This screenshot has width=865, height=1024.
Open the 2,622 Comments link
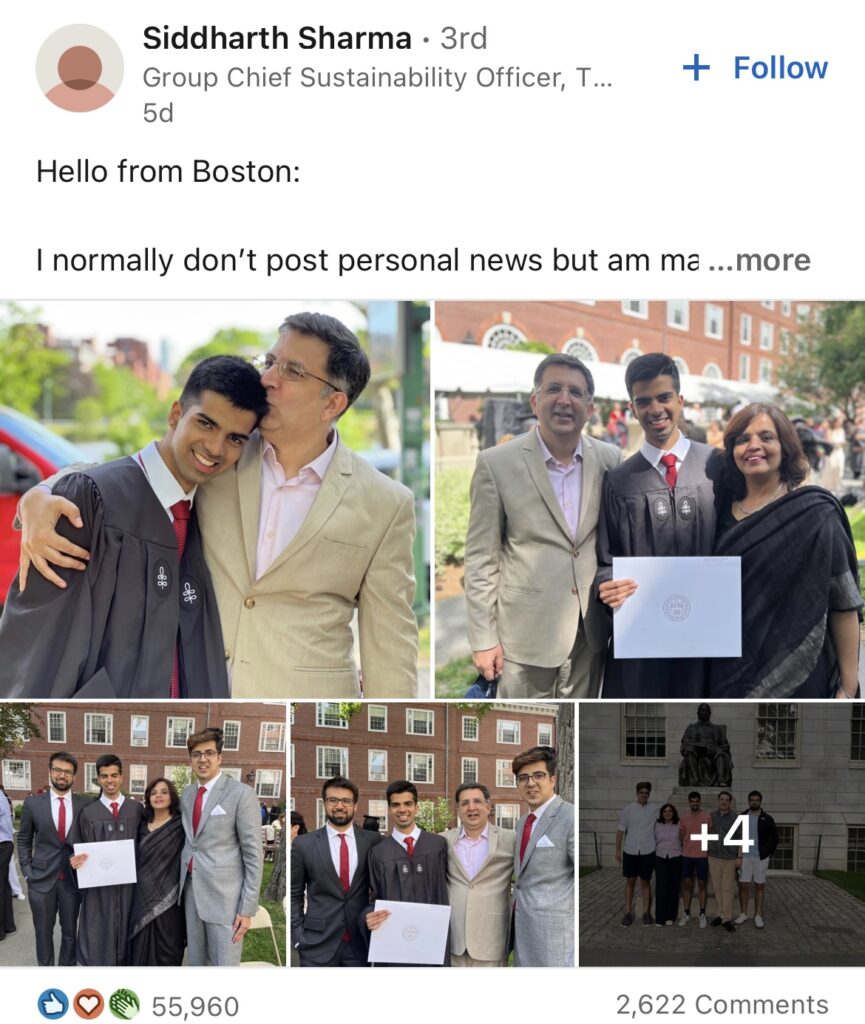(x=722, y=1004)
